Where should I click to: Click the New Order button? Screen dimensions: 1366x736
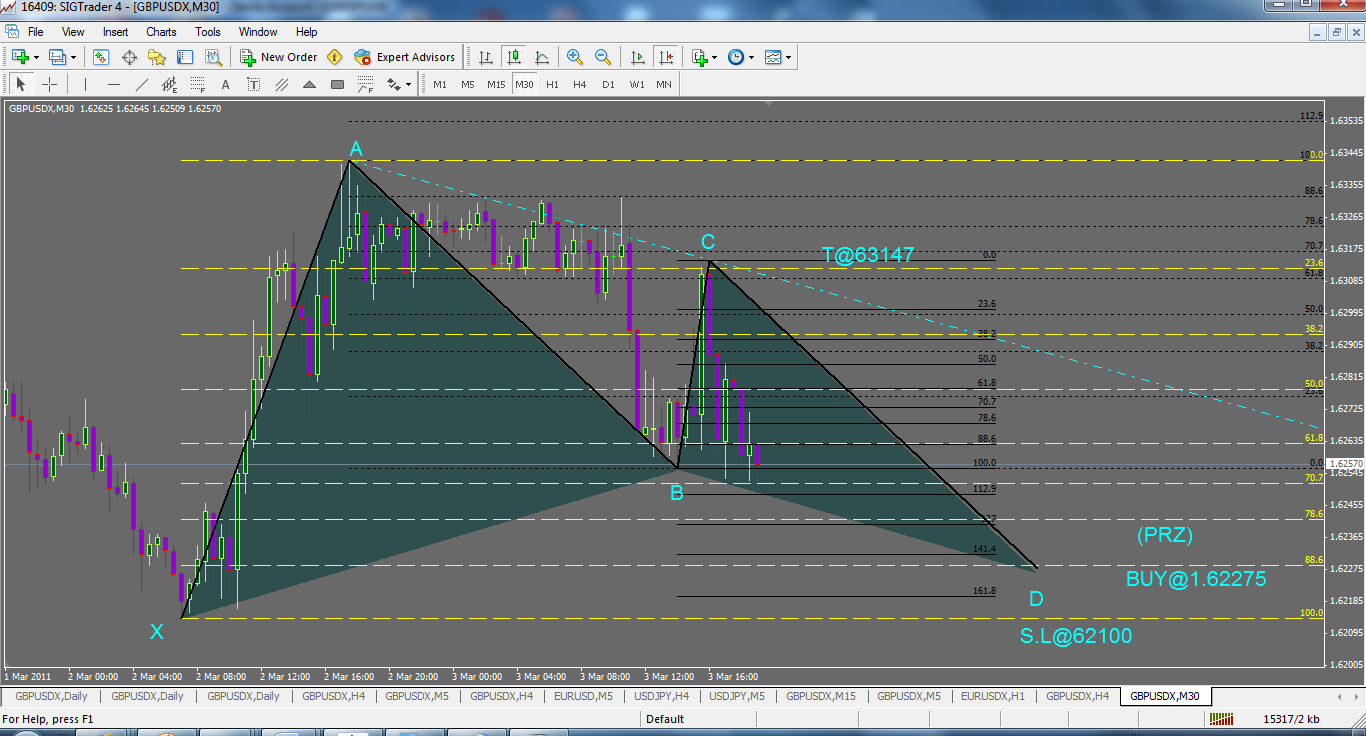[x=279, y=57]
